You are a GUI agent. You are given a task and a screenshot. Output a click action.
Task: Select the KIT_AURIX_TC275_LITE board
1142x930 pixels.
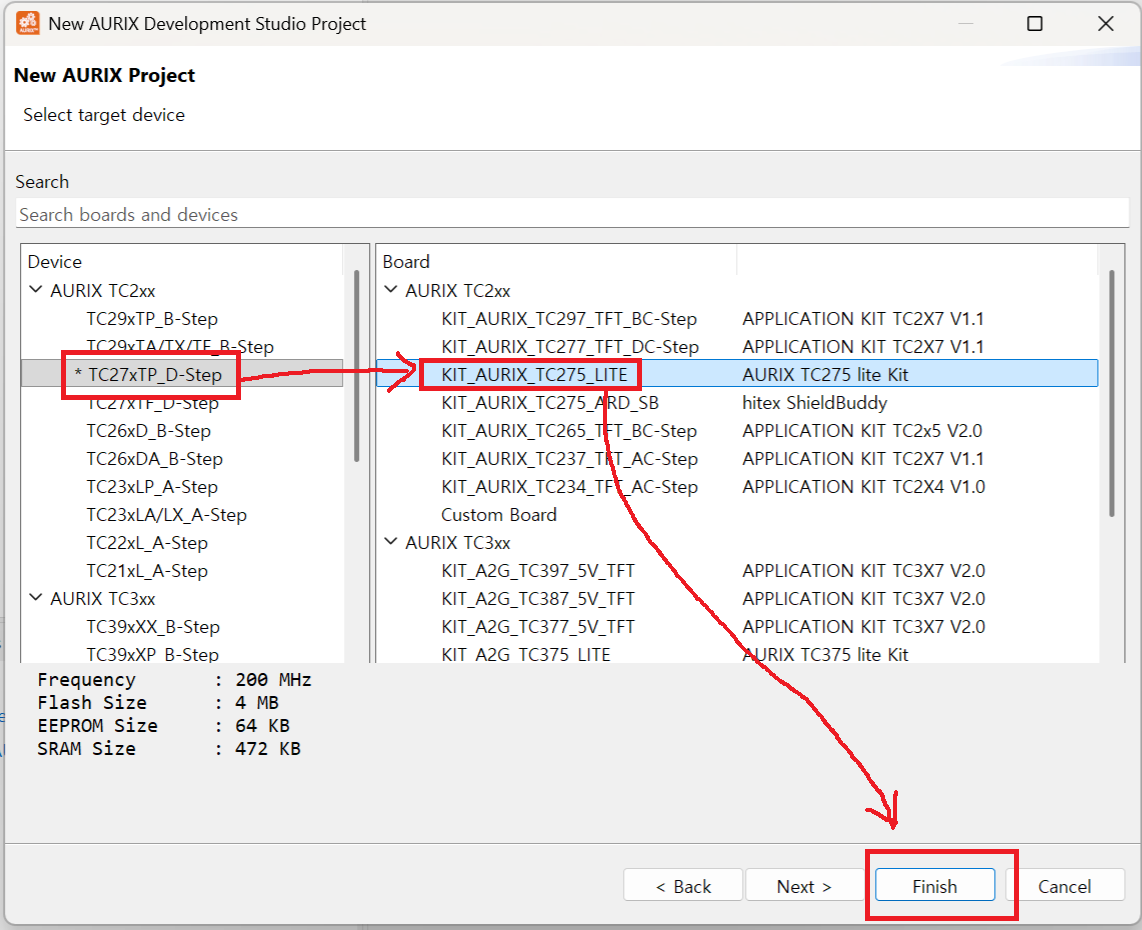(534, 375)
